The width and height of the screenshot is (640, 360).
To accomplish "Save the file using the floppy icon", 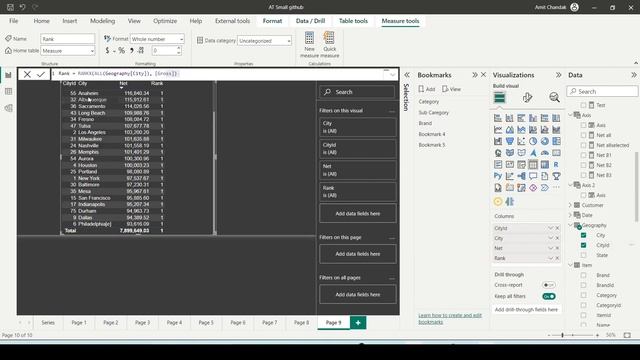I will pos(10,7).
